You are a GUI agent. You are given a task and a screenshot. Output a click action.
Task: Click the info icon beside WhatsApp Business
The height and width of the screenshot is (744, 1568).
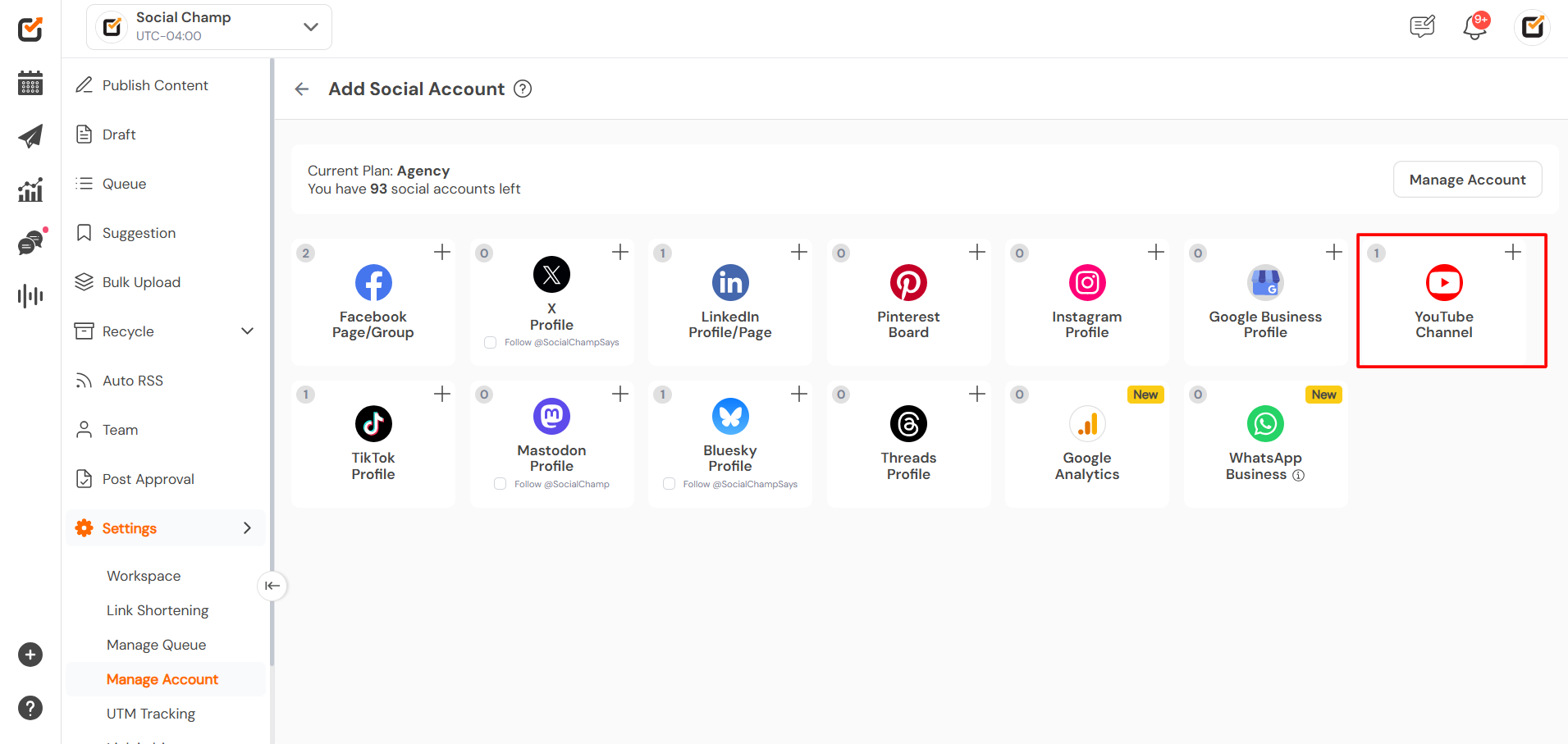point(1298,475)
